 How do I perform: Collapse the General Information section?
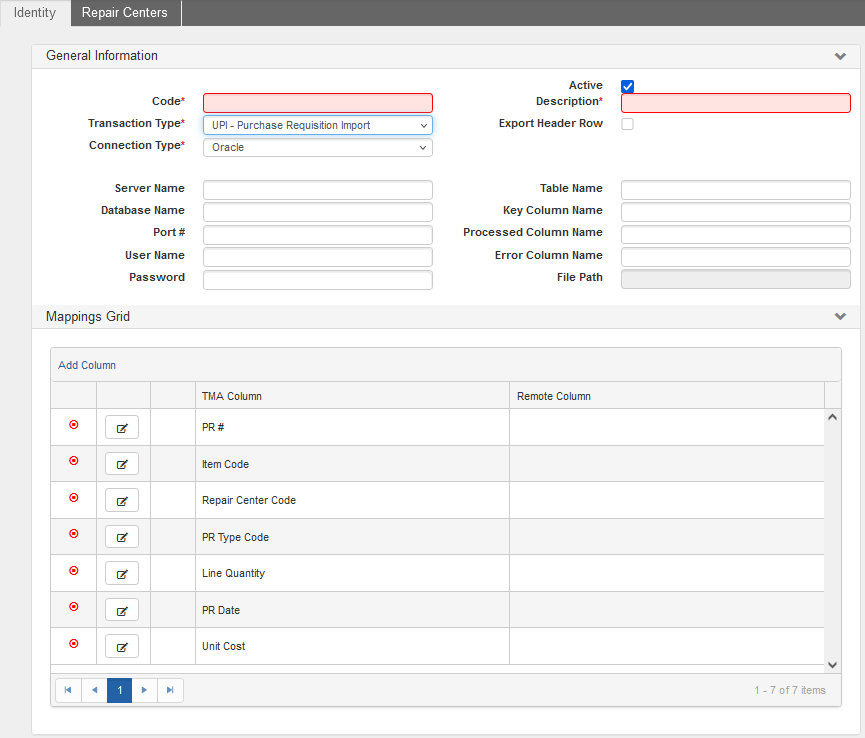coord(840,57)
